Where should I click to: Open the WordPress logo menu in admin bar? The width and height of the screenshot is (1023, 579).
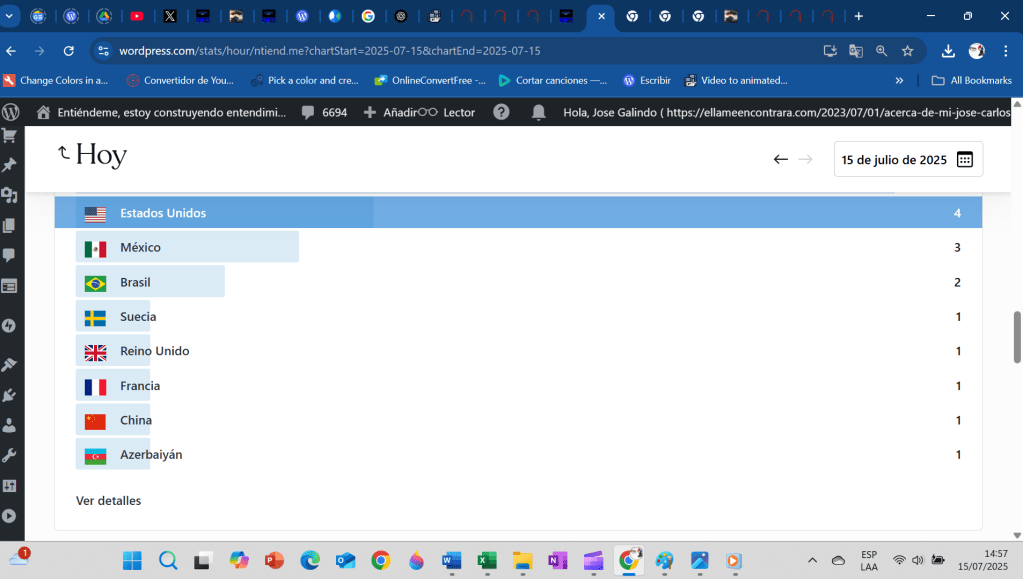pos(11,112)
